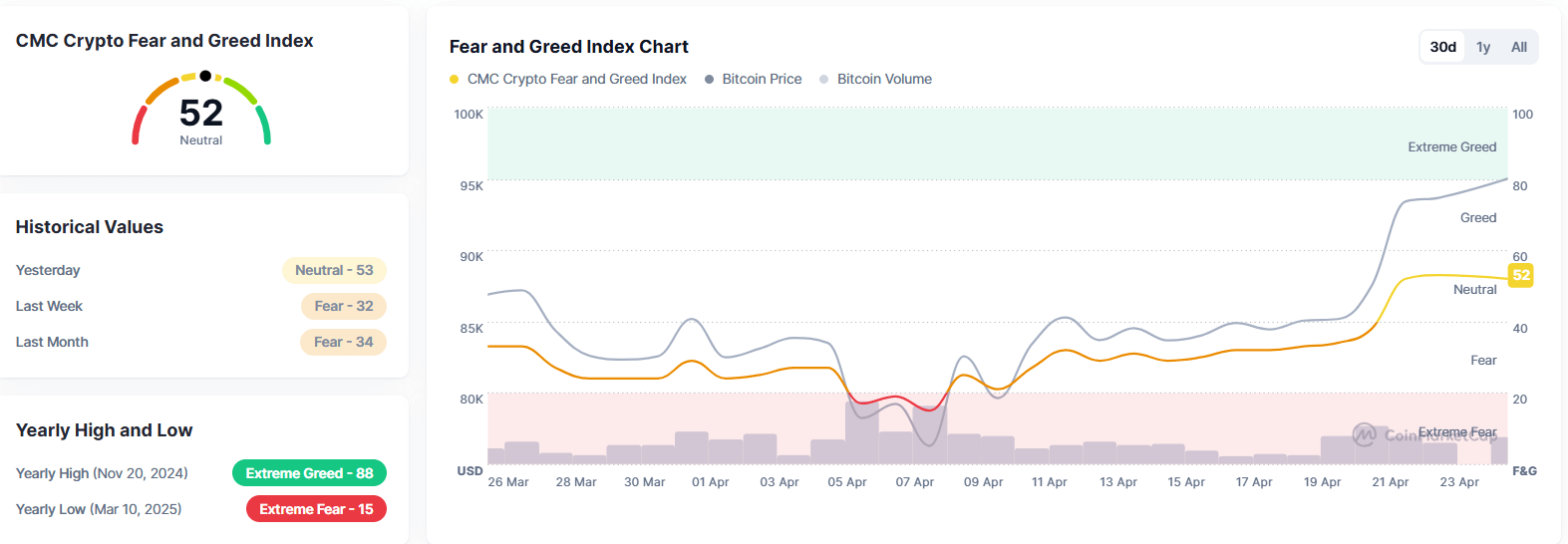Click the Last Week row label
This screenshot has height=544, width=1568.
point(49,306)
